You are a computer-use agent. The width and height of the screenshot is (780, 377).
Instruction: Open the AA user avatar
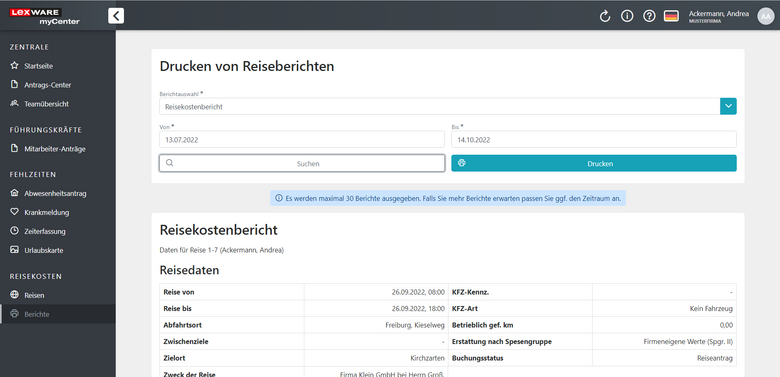pyautogui.click(x=766, y=16)
